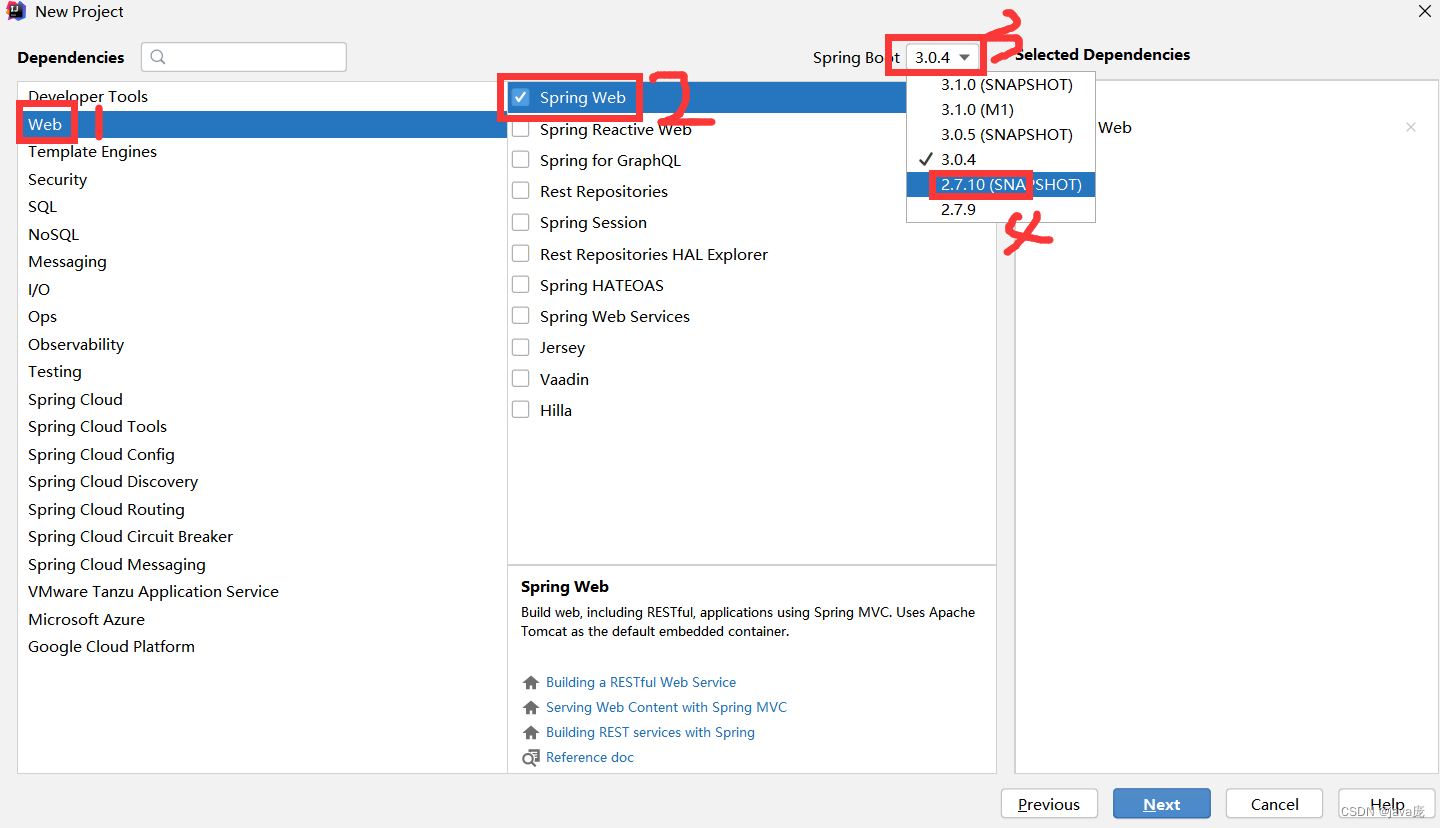Check Rest Repositories HAL Explorer
The image size is (1440, 828).
click(x=520, y=254)
